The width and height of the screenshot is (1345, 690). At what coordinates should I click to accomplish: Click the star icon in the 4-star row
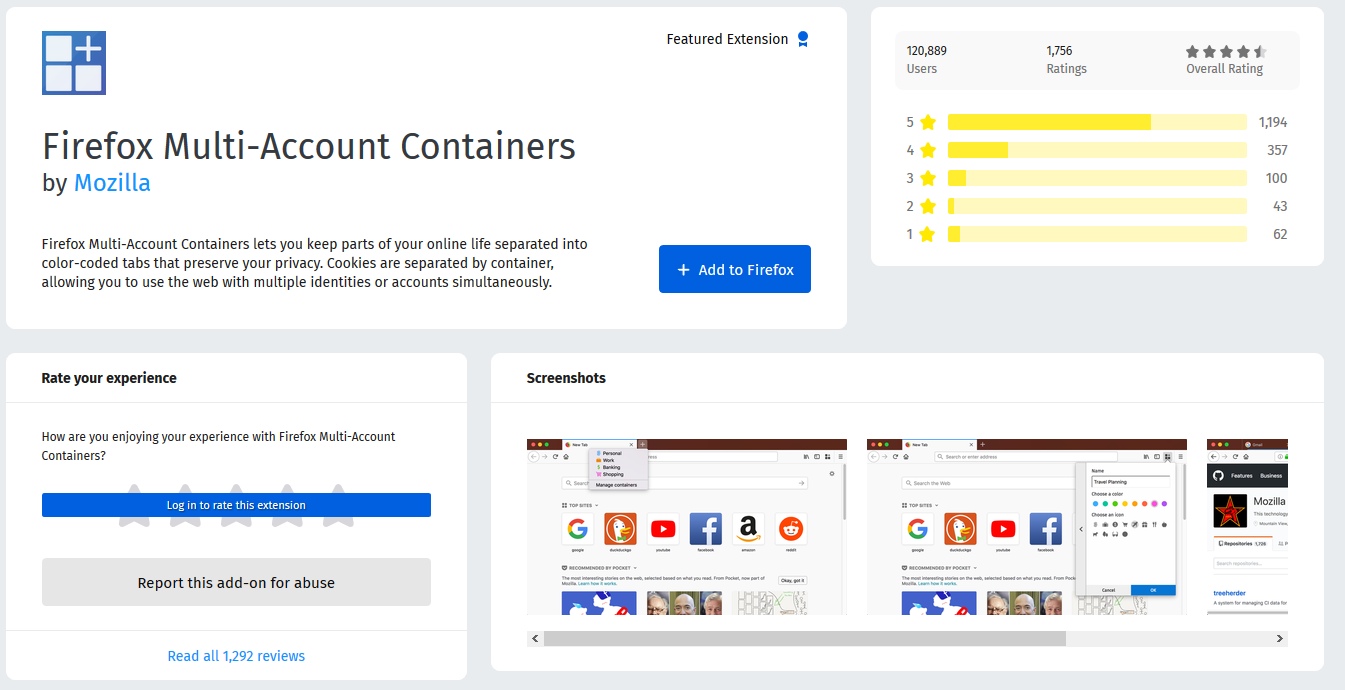[x=928, y=150]
